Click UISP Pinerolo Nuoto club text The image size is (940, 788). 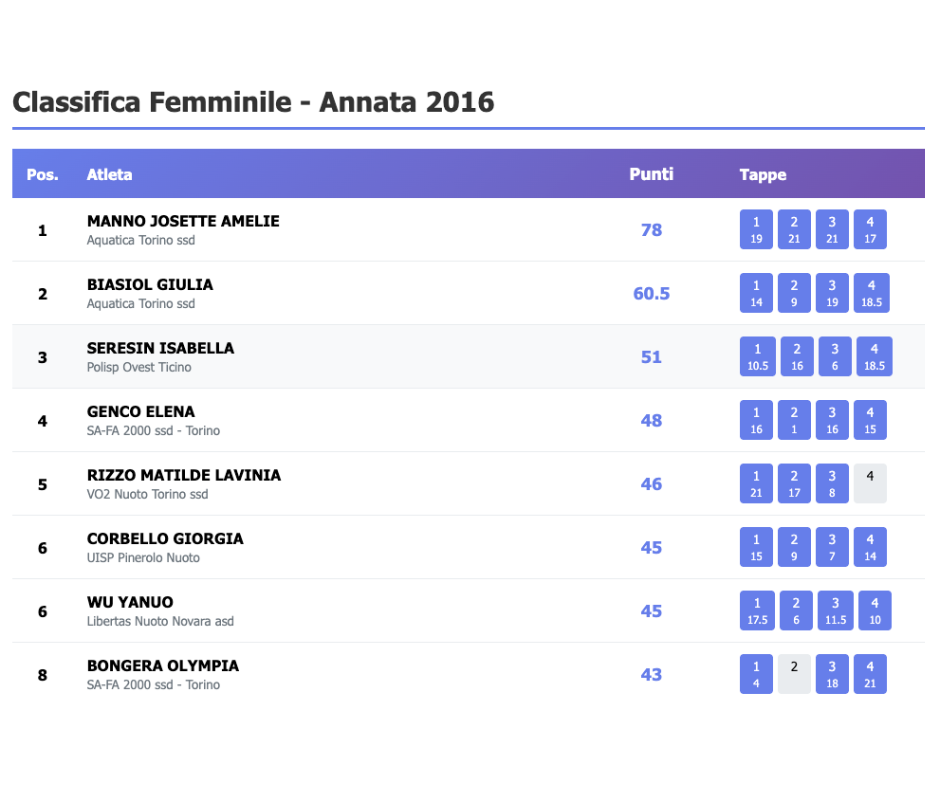pyautogui.click(x=143, y=558)
